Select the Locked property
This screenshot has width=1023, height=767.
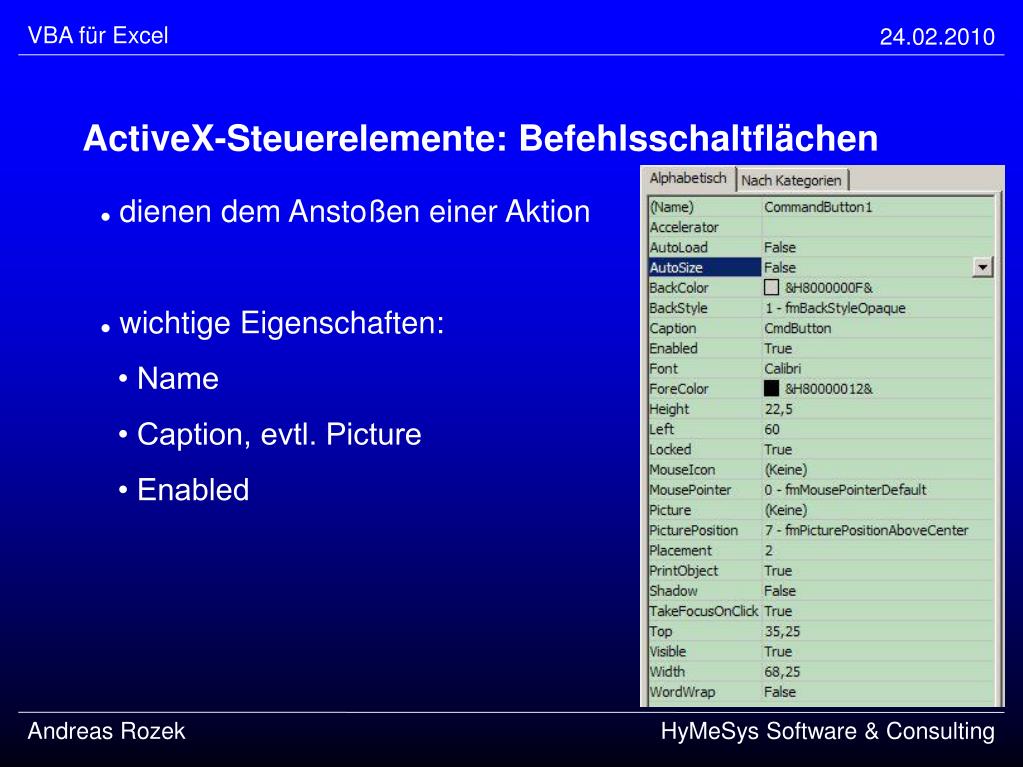[x=670, y=449]
